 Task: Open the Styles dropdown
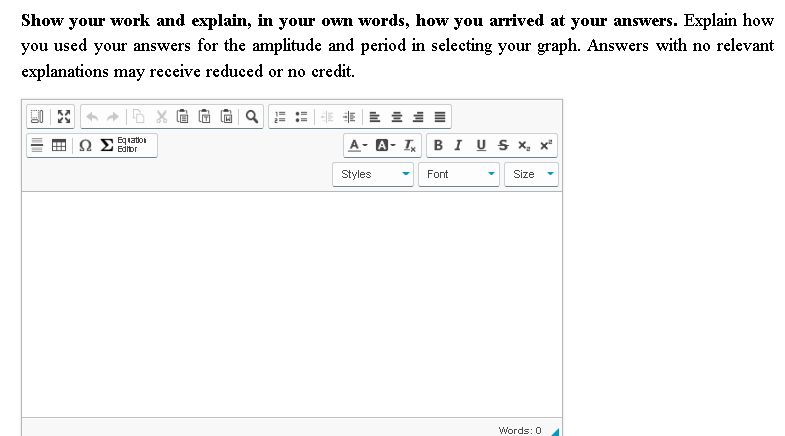pos(373,174)
